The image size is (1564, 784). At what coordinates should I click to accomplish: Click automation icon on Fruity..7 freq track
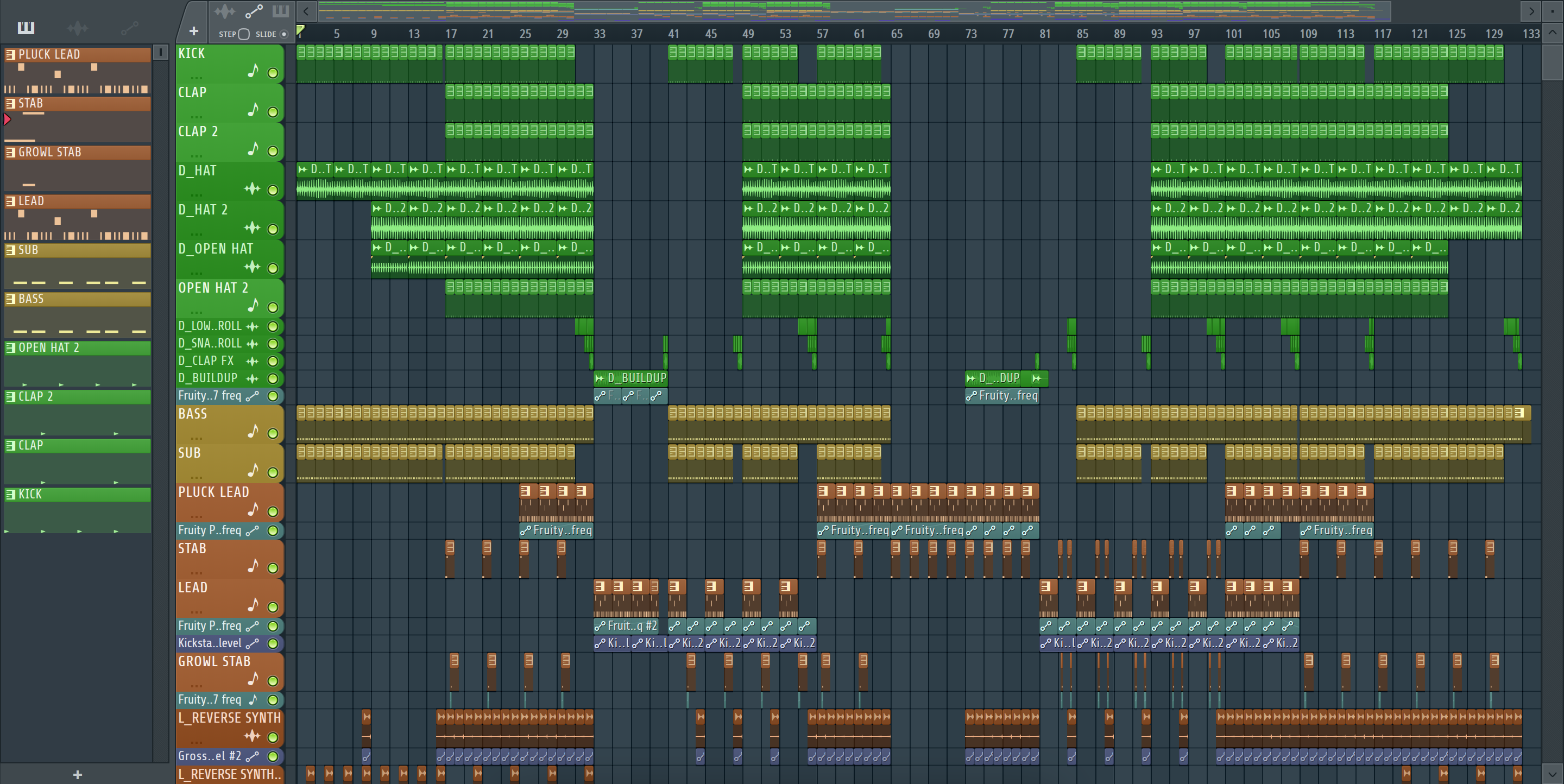coord(252,396)
